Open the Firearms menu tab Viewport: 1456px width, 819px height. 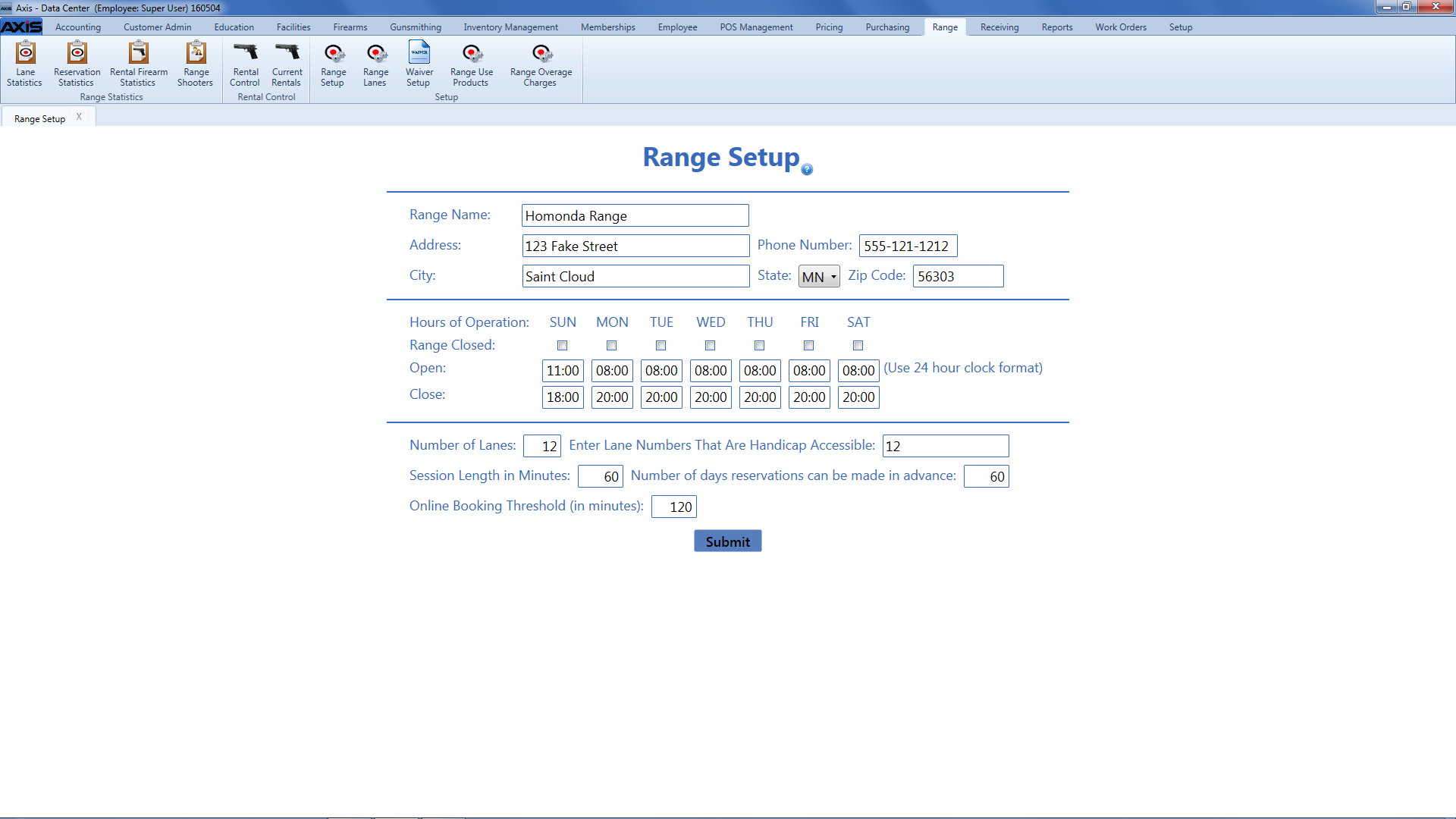350,27
